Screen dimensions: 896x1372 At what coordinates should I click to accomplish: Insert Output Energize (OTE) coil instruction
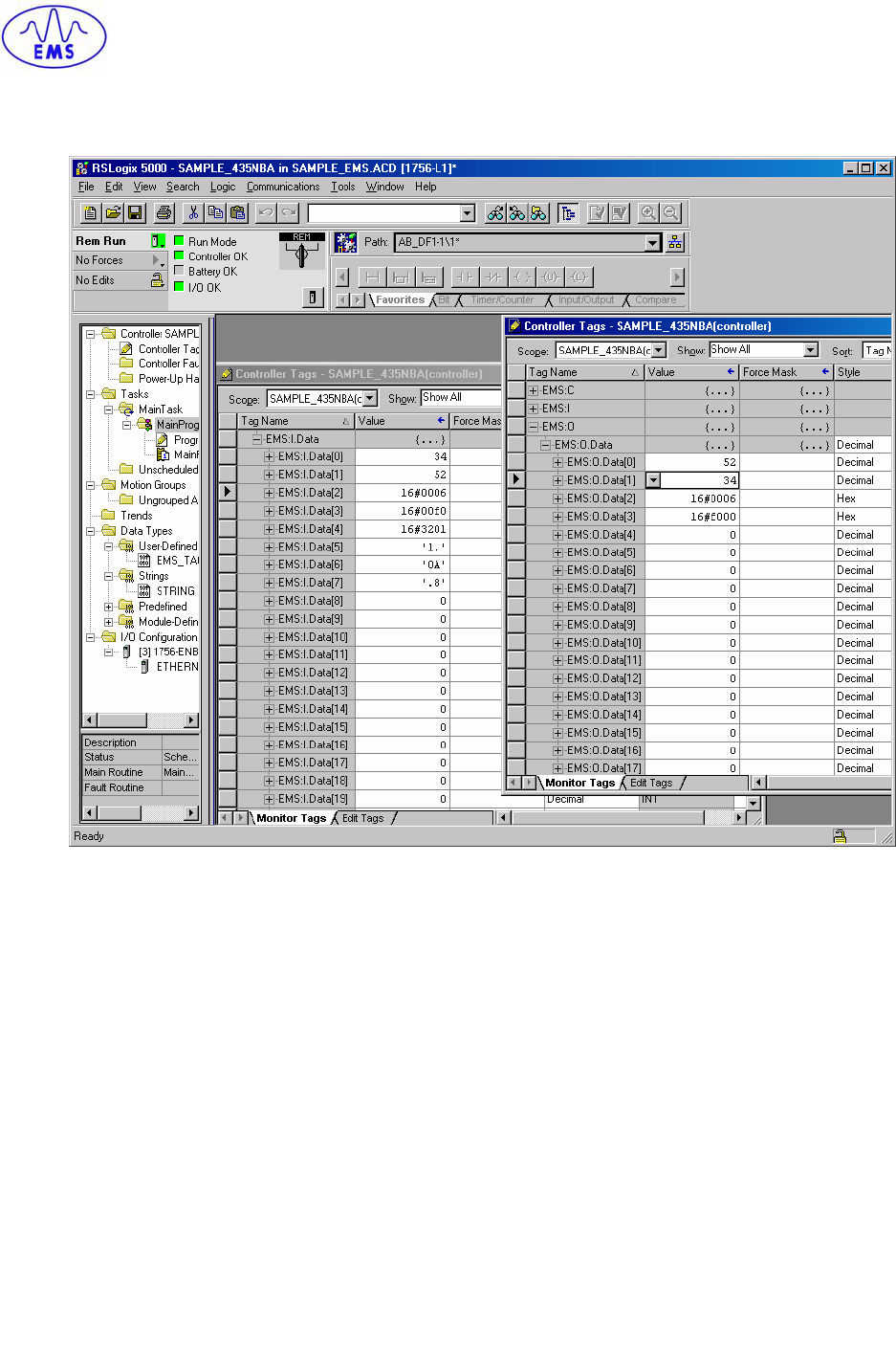(521, 277)
